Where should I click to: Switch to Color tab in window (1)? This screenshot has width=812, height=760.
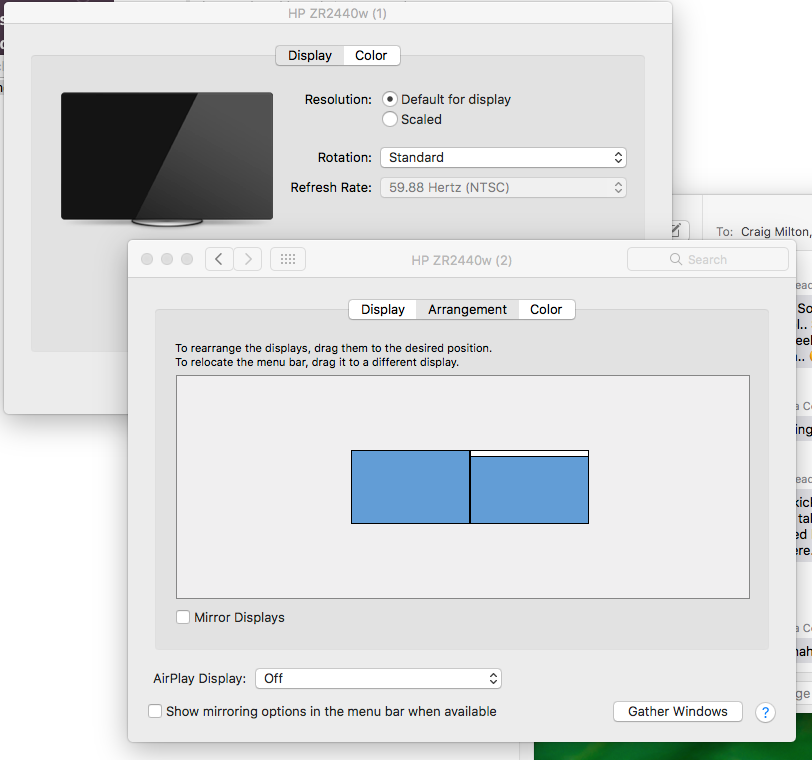371,55
